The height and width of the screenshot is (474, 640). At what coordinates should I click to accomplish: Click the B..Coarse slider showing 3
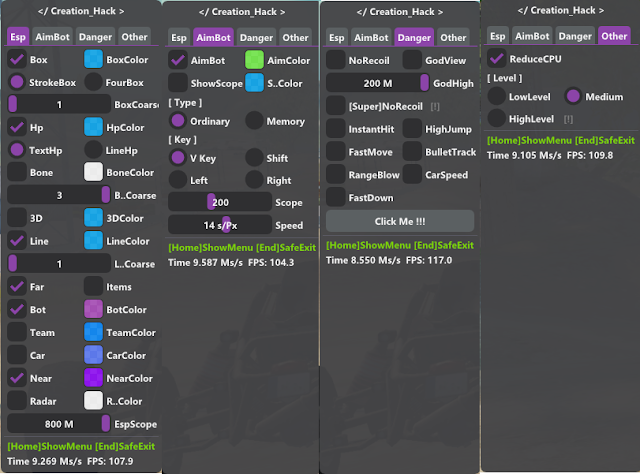tap(59, 195)
